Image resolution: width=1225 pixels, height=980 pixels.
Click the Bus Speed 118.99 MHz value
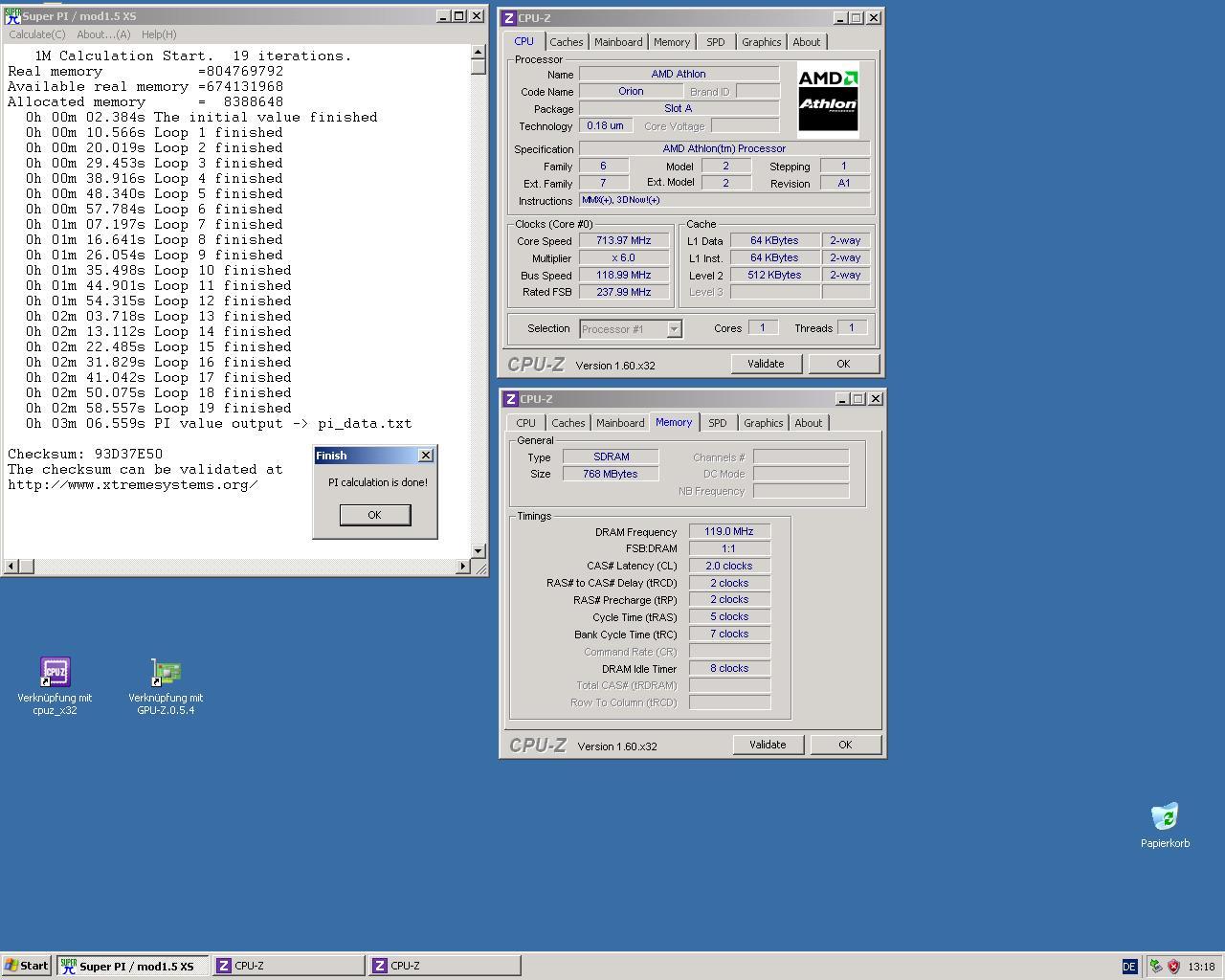point(623,275)
